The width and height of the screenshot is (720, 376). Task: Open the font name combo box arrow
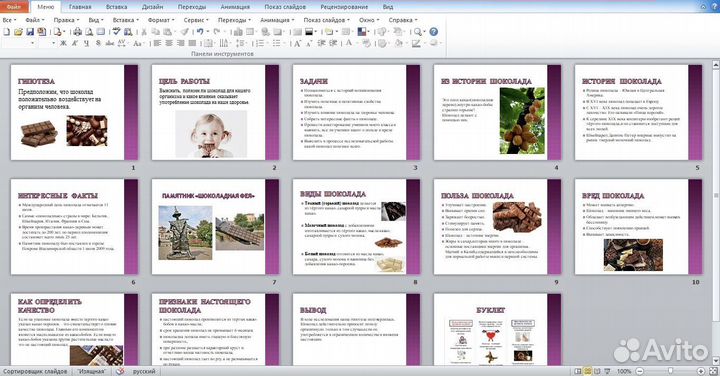33,43
